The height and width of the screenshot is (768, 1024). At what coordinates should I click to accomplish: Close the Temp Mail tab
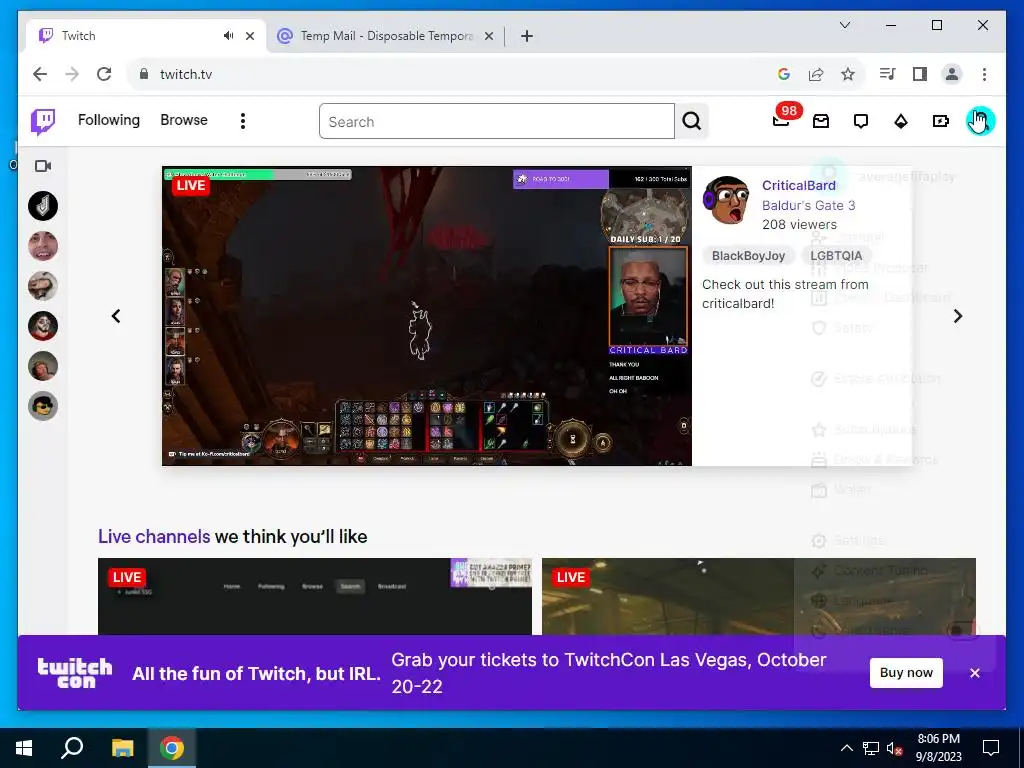click(488, 36)
